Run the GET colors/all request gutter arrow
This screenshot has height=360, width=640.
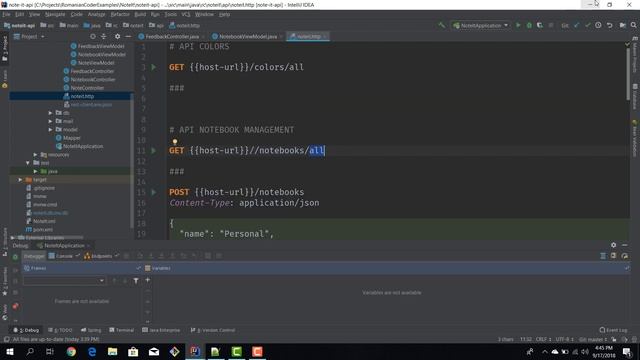click(154, 67)
